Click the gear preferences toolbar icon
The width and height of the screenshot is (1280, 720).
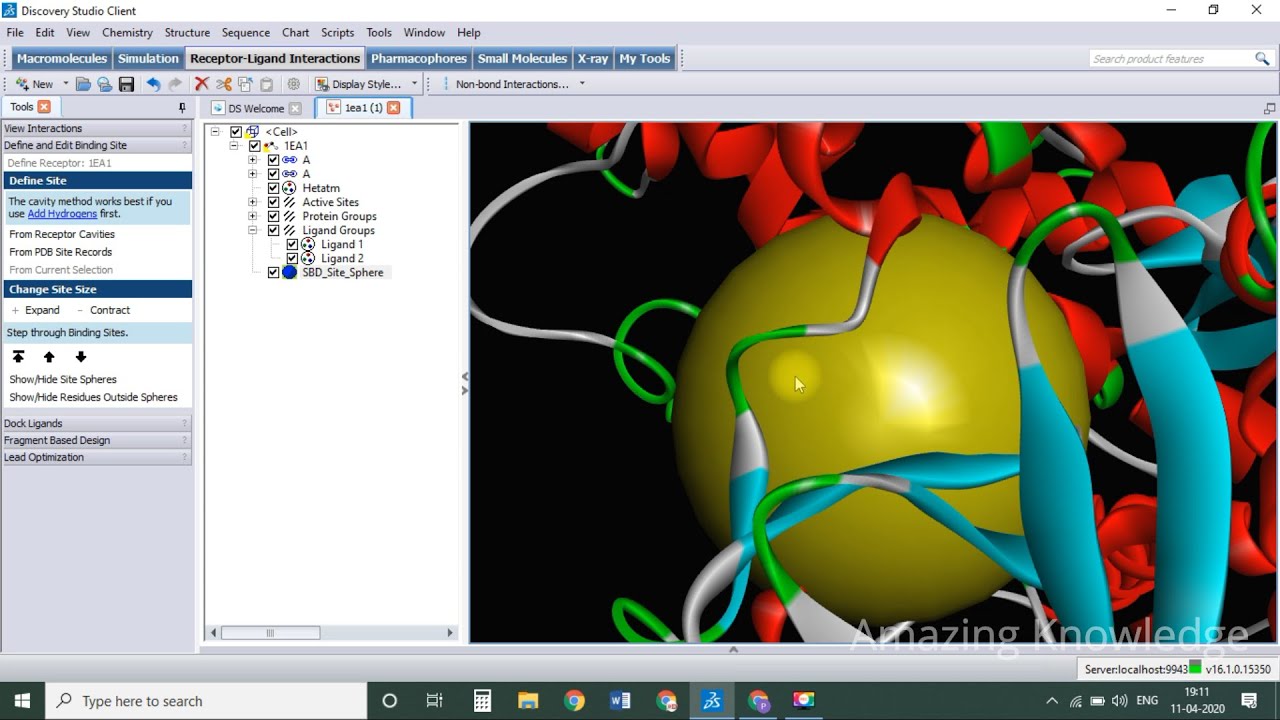click(293, 84)
